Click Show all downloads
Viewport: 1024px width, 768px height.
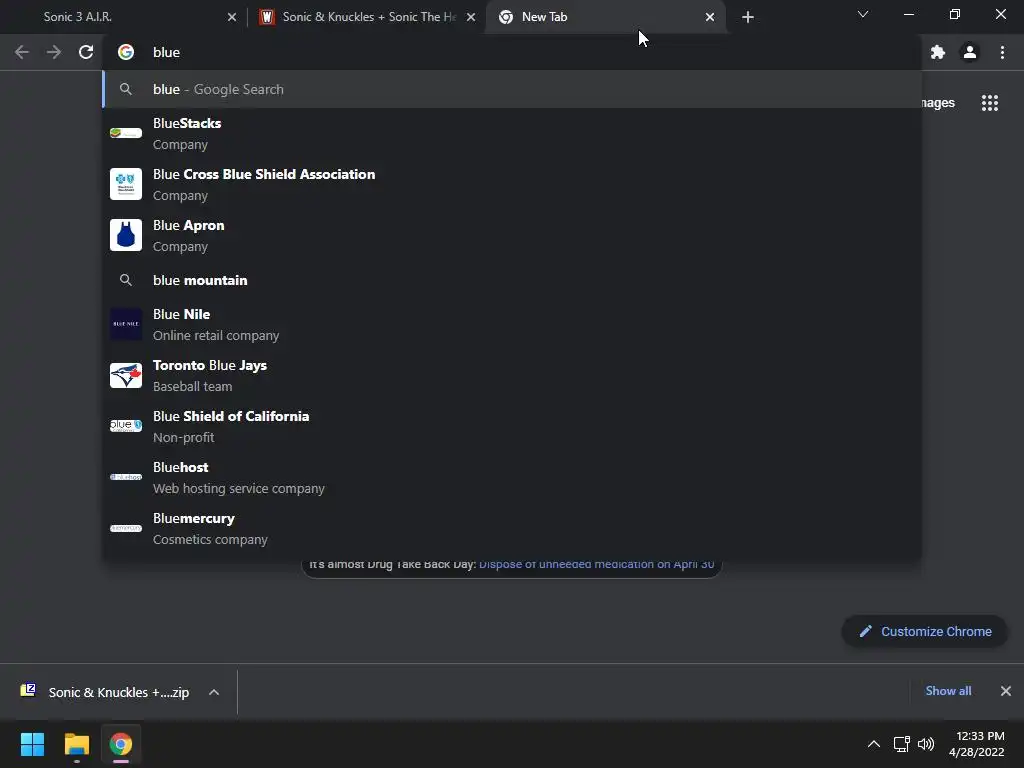pyautogui.click(x=948, y=691)
